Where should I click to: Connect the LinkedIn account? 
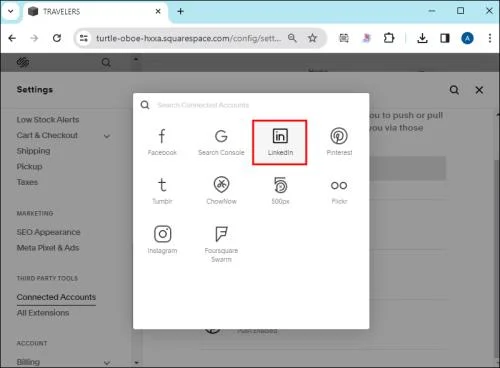(280, 142)
